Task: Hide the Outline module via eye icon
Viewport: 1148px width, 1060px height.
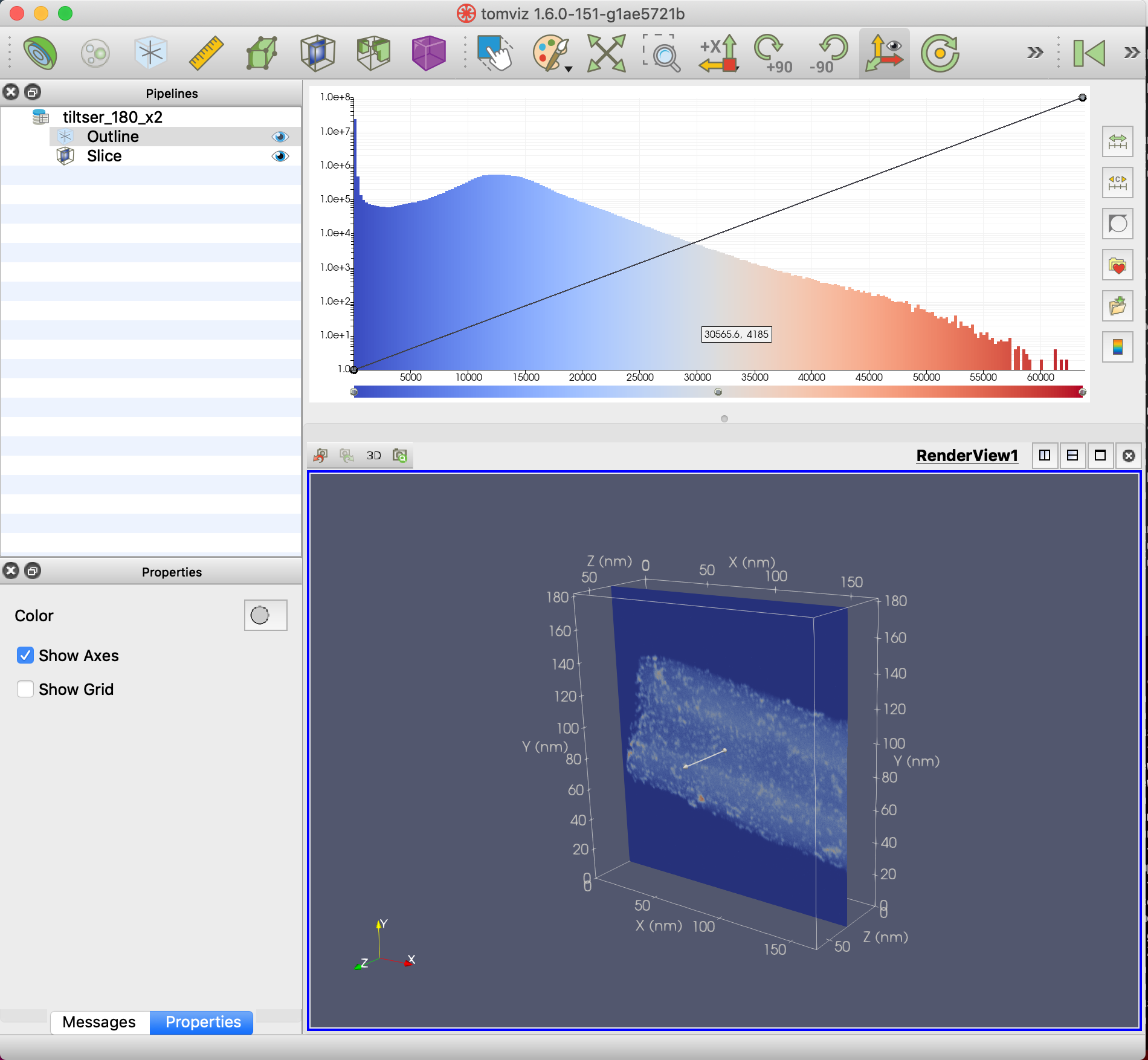Action: [280, 137]
